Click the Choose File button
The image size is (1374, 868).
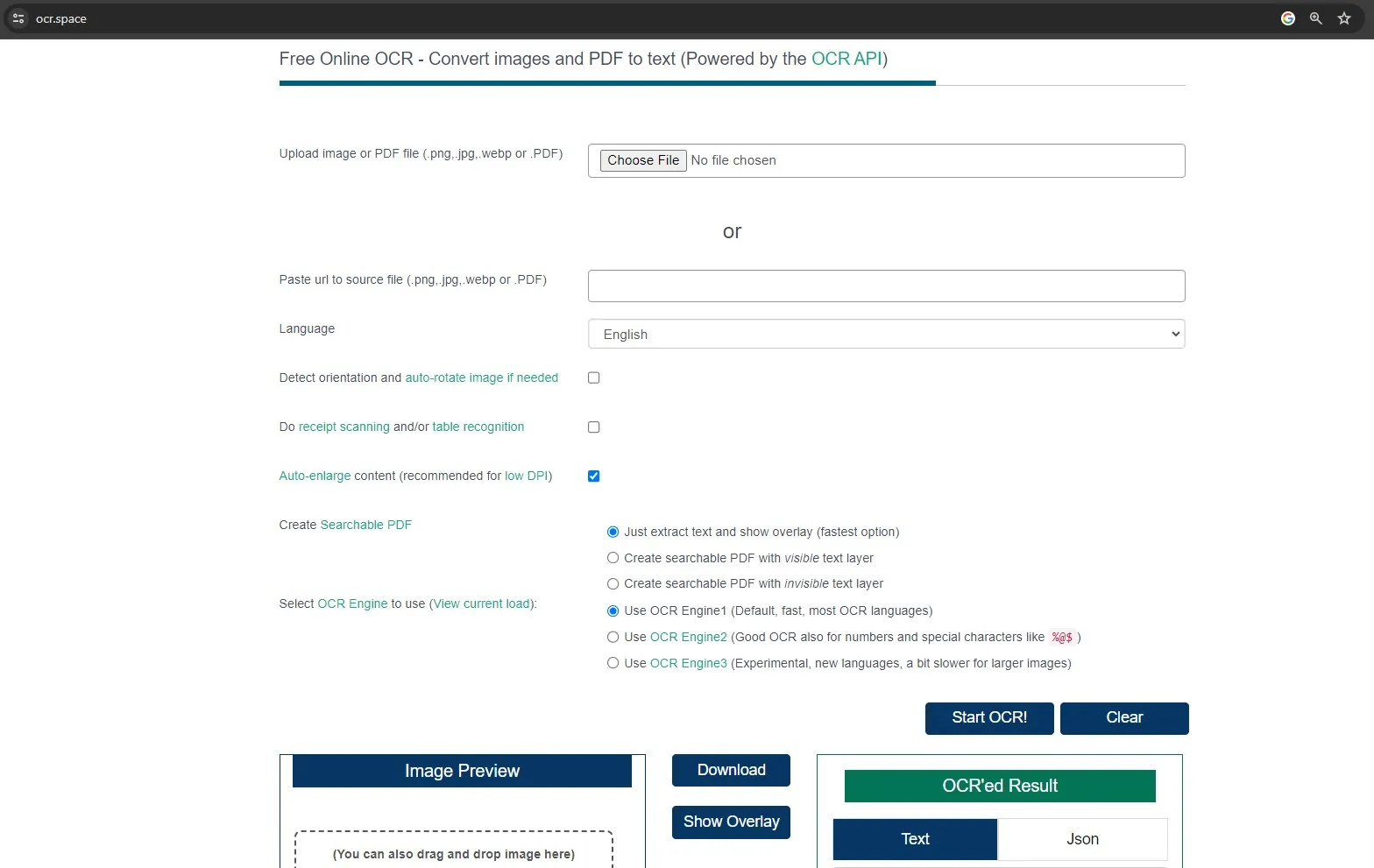[643, 160]
